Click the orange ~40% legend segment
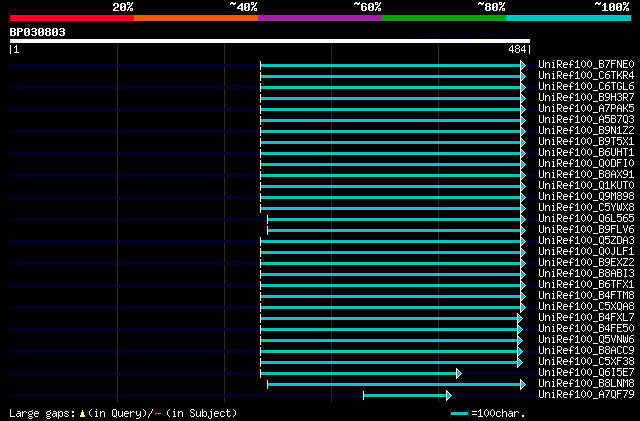 point(196,18)
